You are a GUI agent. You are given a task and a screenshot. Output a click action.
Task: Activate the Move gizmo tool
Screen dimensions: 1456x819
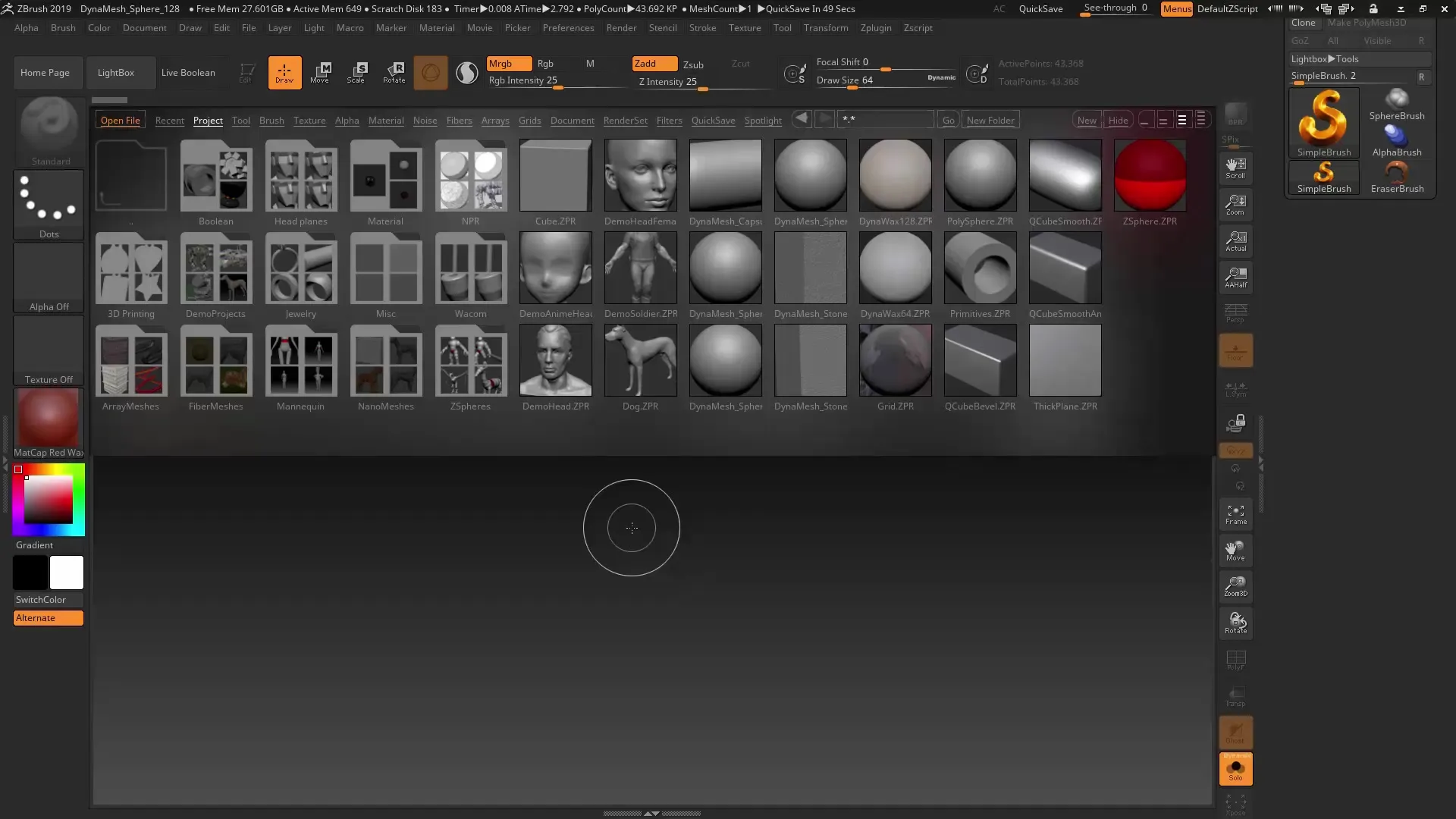(320, 73)
